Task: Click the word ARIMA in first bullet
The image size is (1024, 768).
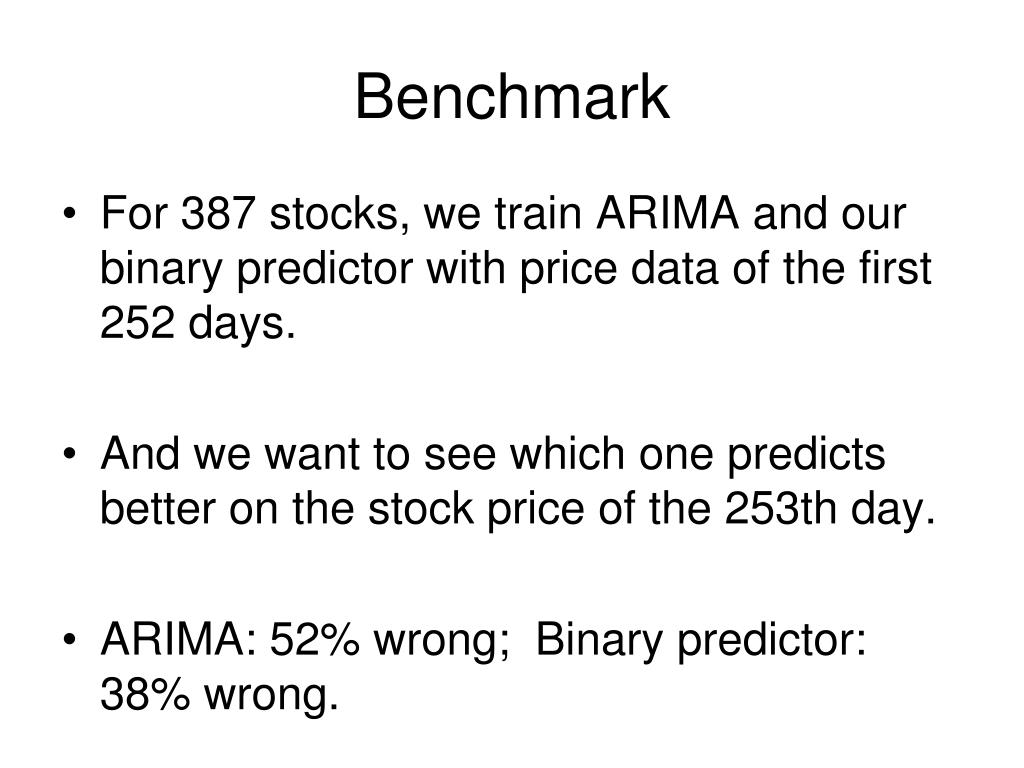Action: [x=667, y=213]
